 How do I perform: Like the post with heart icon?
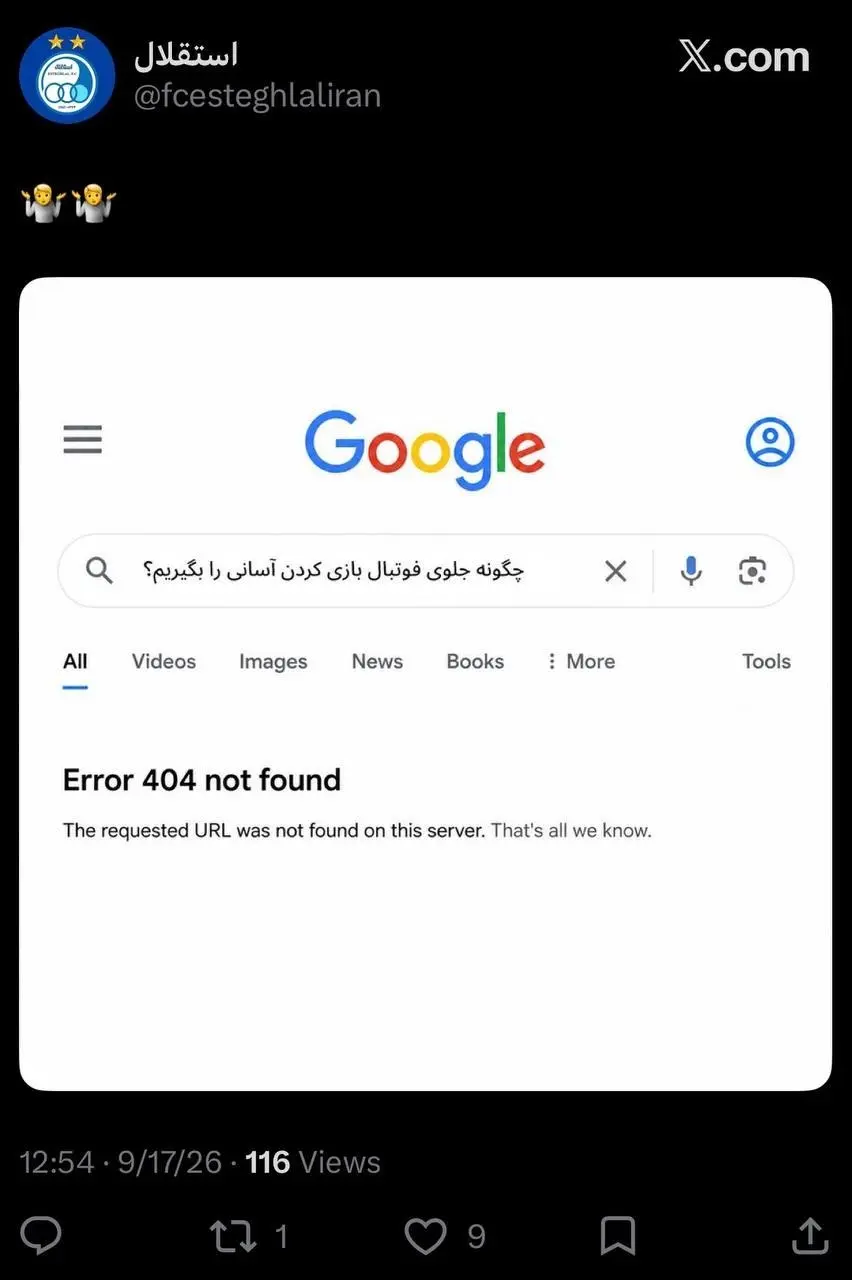(x=425, y=1237)
